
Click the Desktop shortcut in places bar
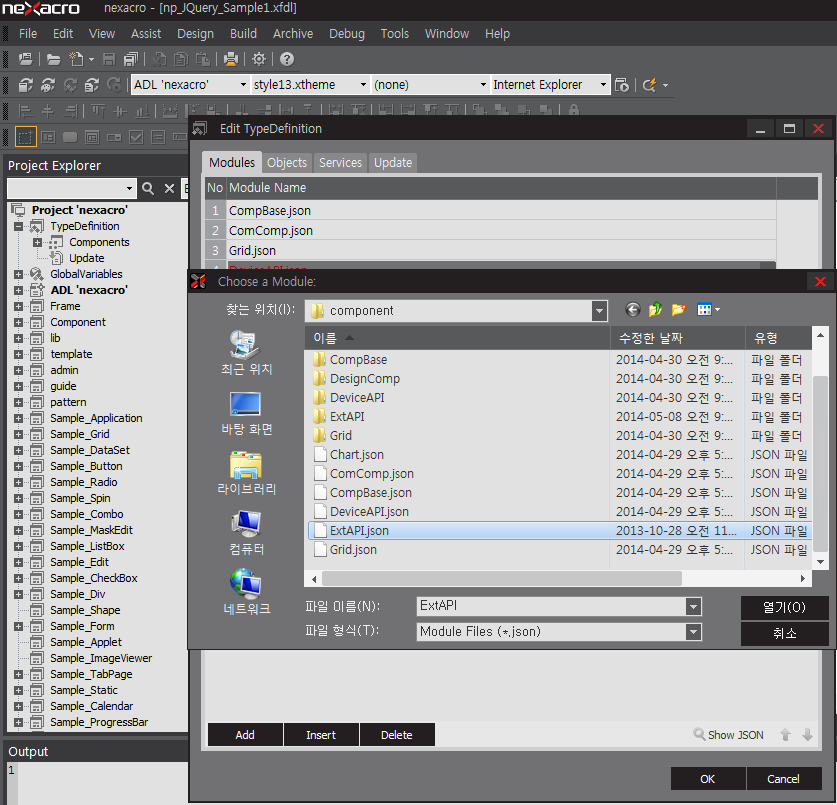(x=246, y=414)
